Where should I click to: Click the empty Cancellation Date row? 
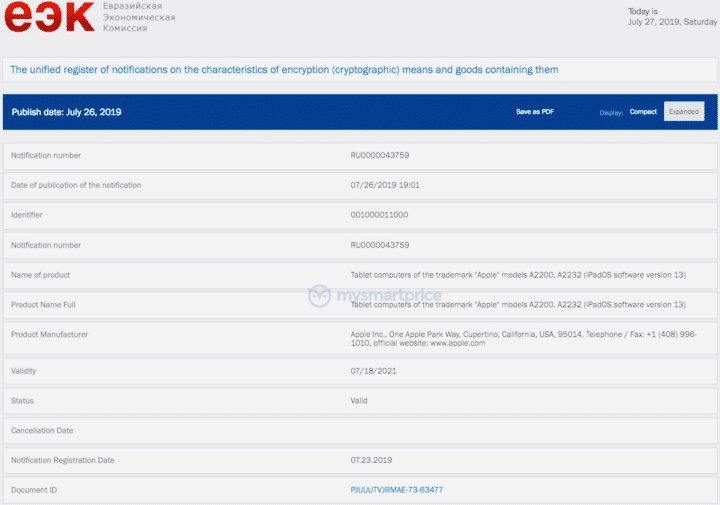(360, 430)
